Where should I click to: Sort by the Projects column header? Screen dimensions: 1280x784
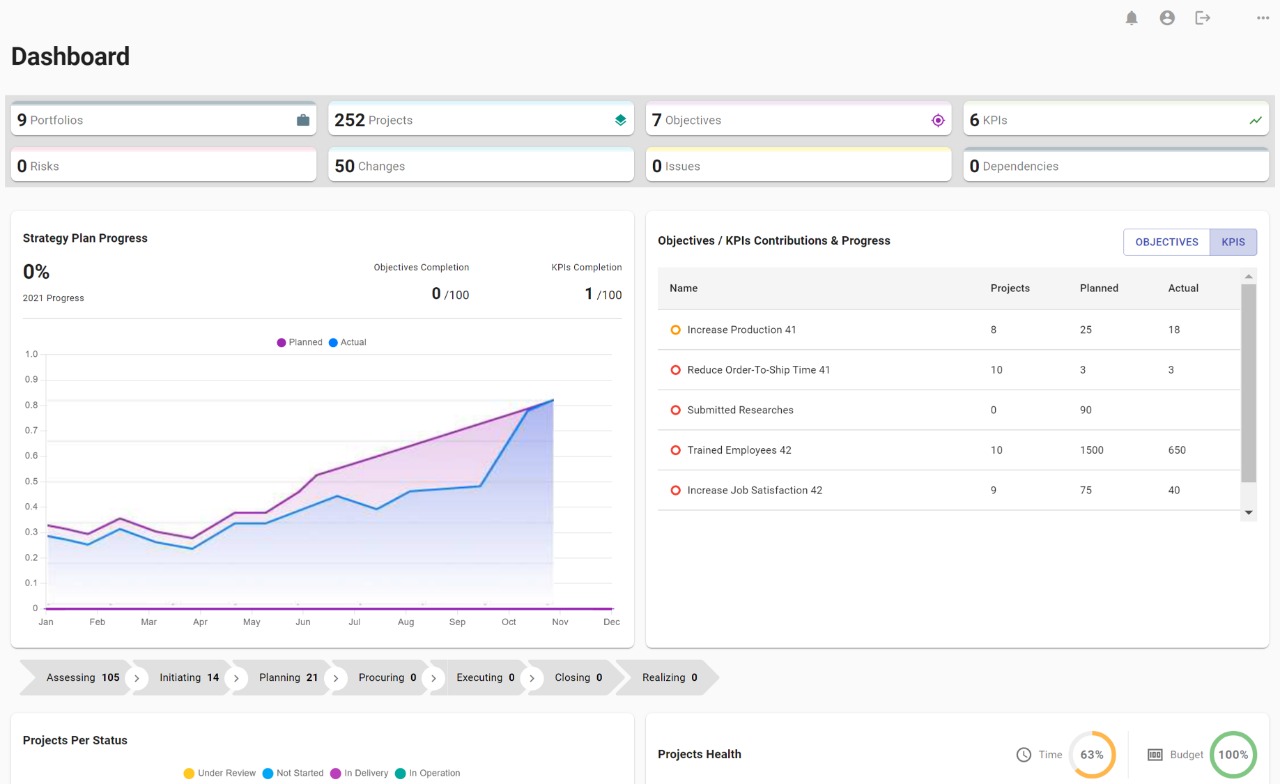pos(1010,288)
